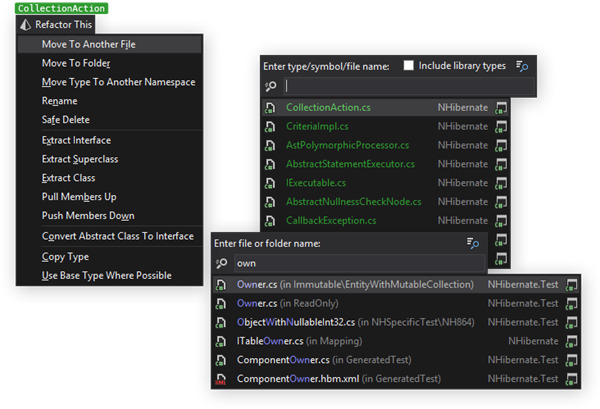
Task: Click the file icon next to CollectionAction.cs
Action: (x=270, y=107)
